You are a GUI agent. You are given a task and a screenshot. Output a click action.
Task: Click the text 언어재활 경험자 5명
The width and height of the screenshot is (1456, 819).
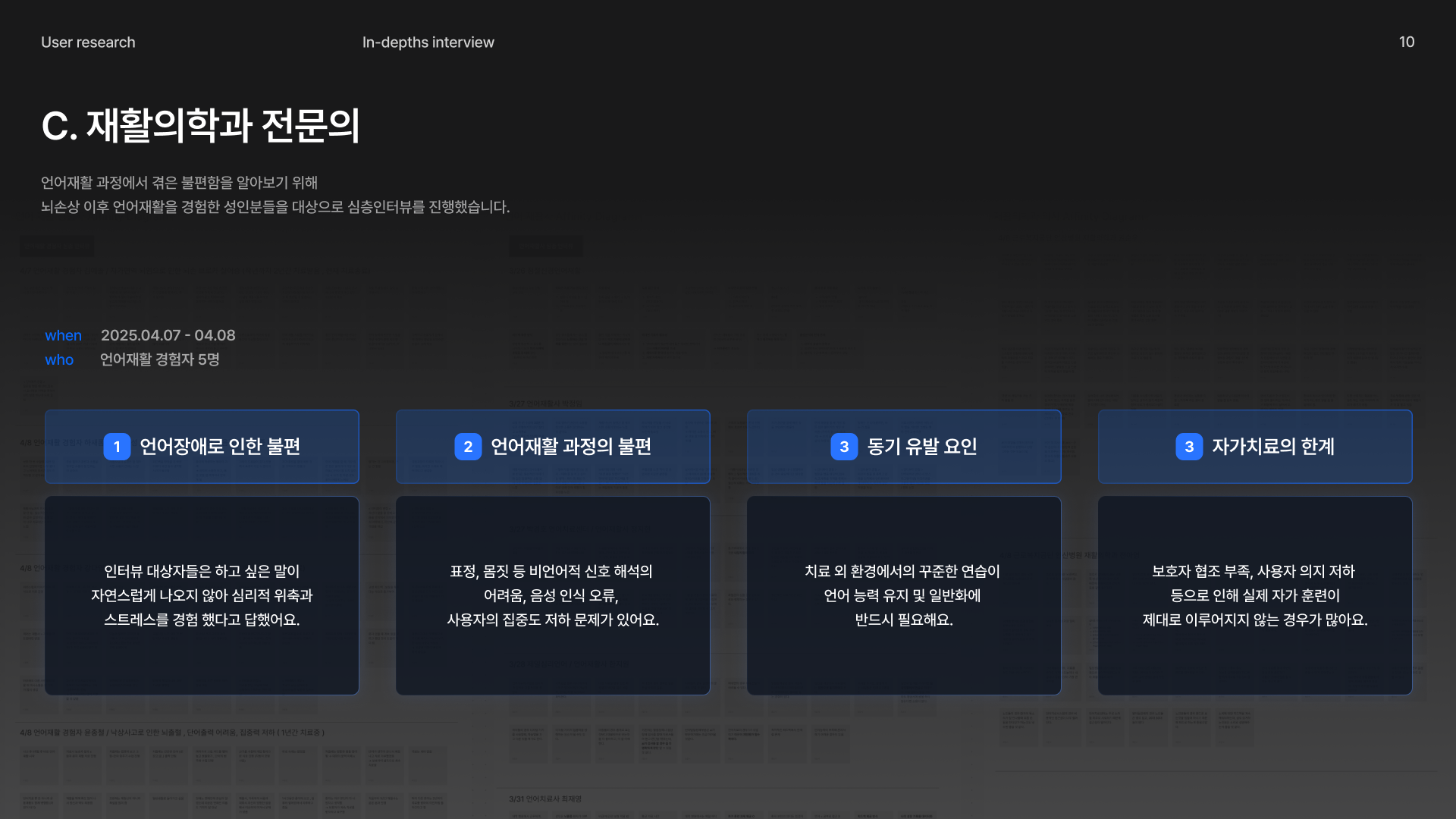pyautogui.click(x=159, y=359)
